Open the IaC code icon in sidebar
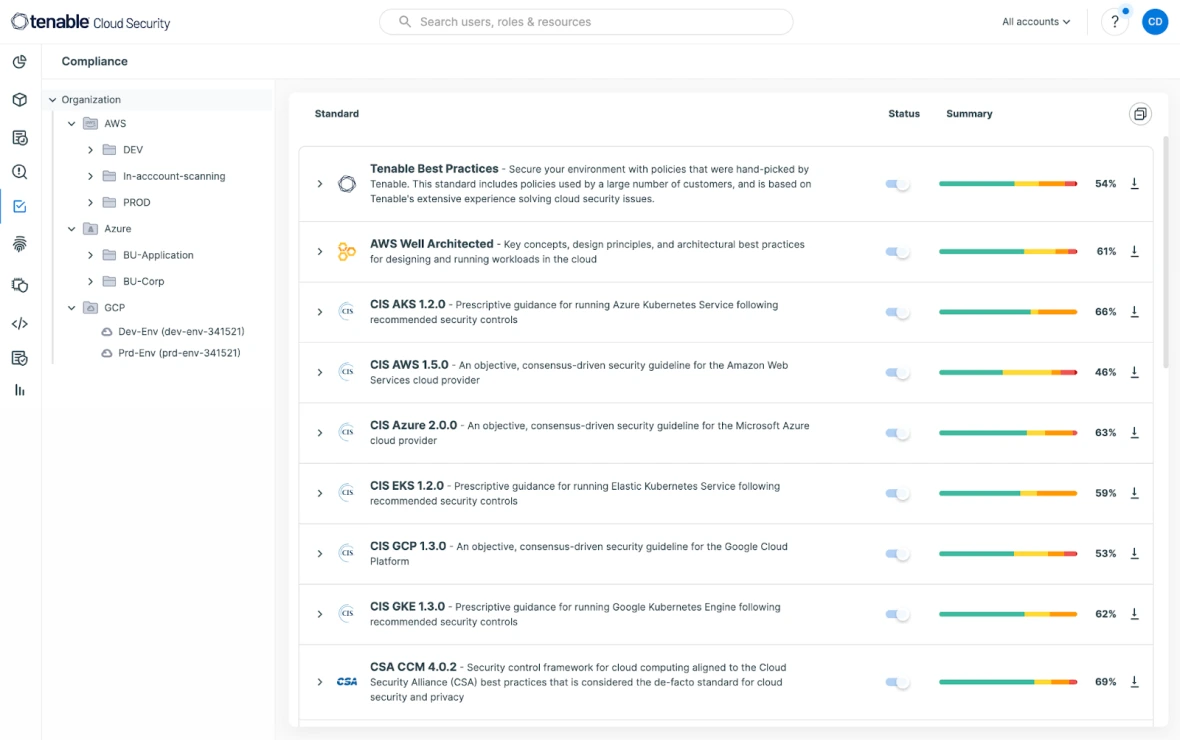The image size is (1180, 740). tap(19, 323)
